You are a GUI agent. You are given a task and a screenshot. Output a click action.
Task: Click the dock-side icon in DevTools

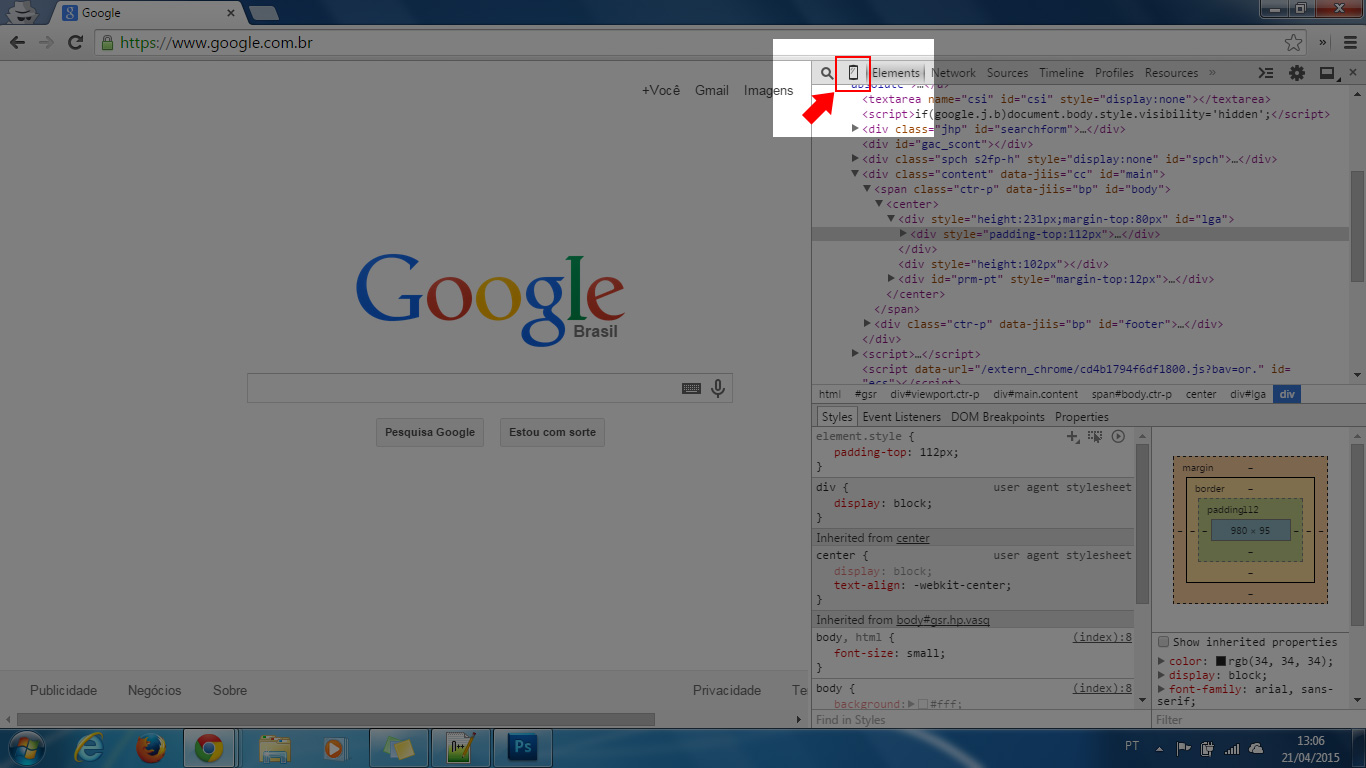1327,73
